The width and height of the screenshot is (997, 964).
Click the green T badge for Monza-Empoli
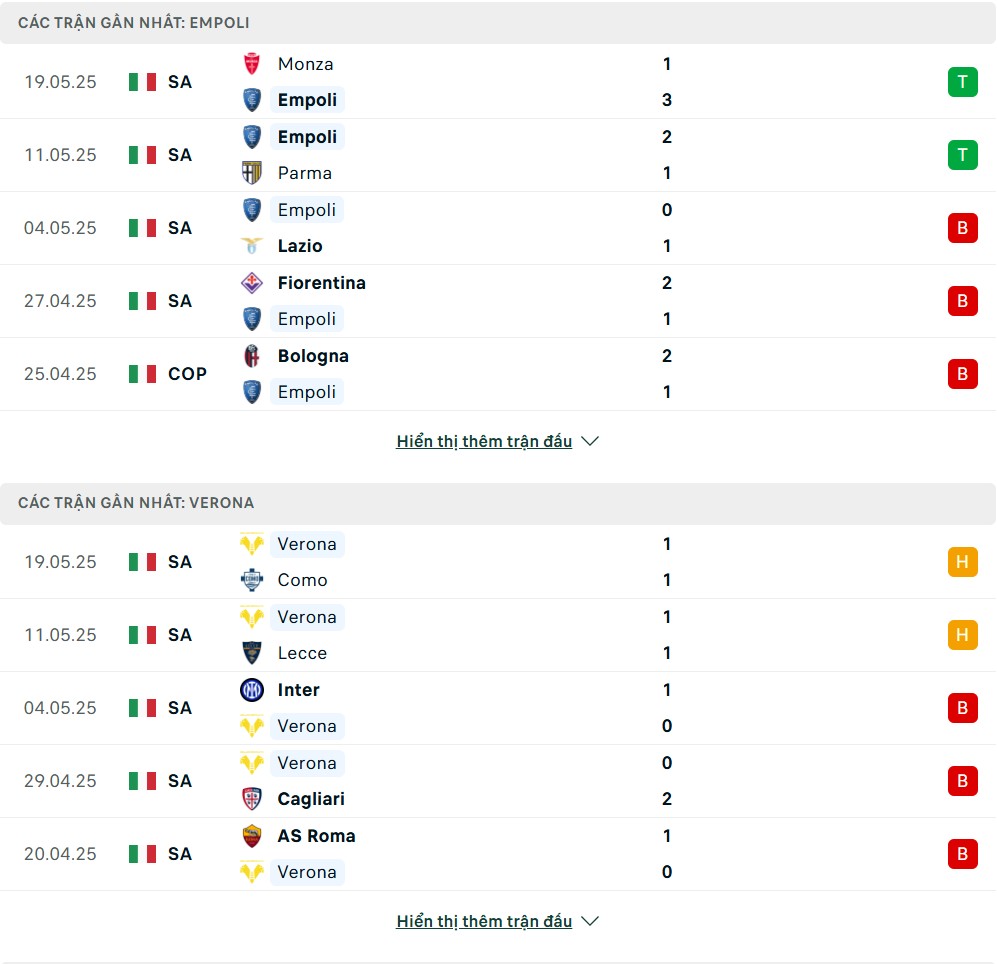coord(962,82)
